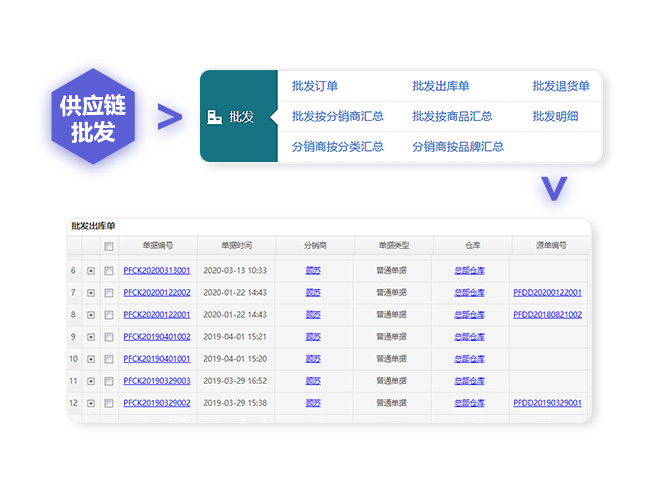Sort by the 单据时间 column header
This screenshot has height=488, width=650.
point(234,245)
